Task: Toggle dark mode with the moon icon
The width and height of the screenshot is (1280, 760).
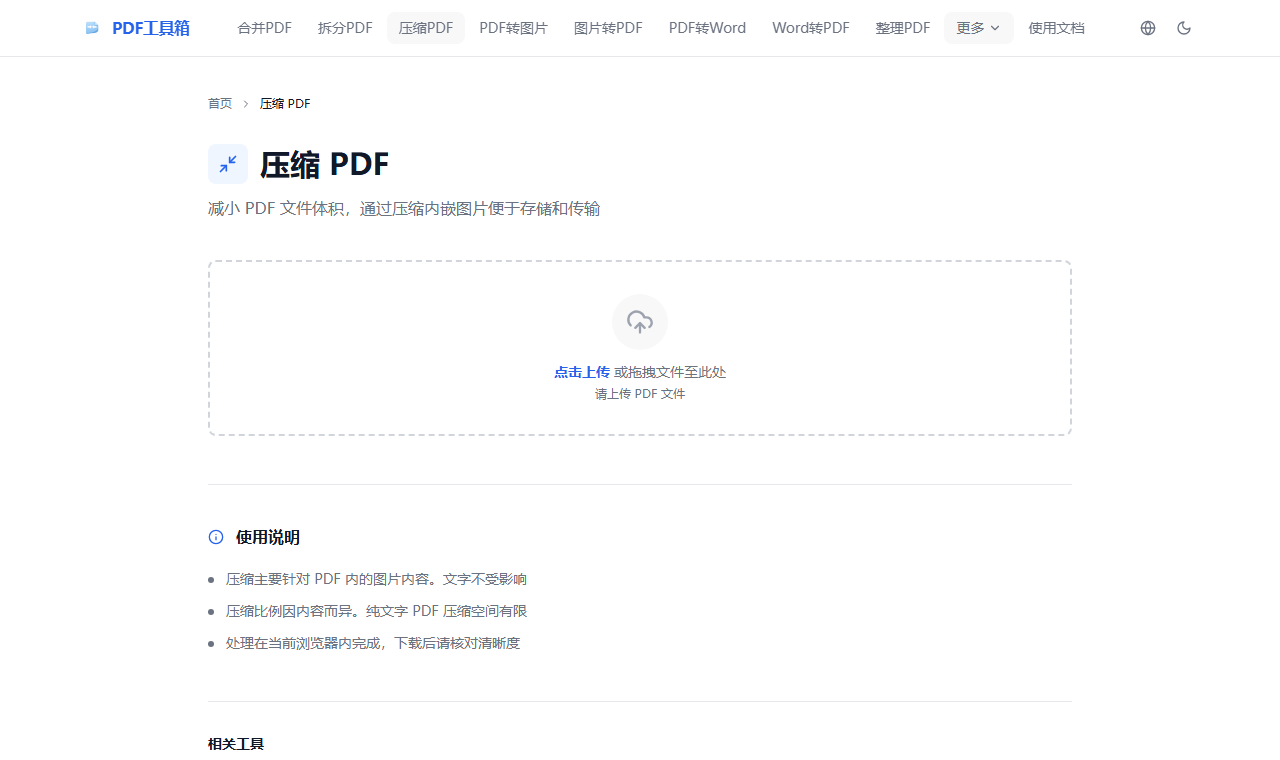Action: click(x=1184, y=28)
